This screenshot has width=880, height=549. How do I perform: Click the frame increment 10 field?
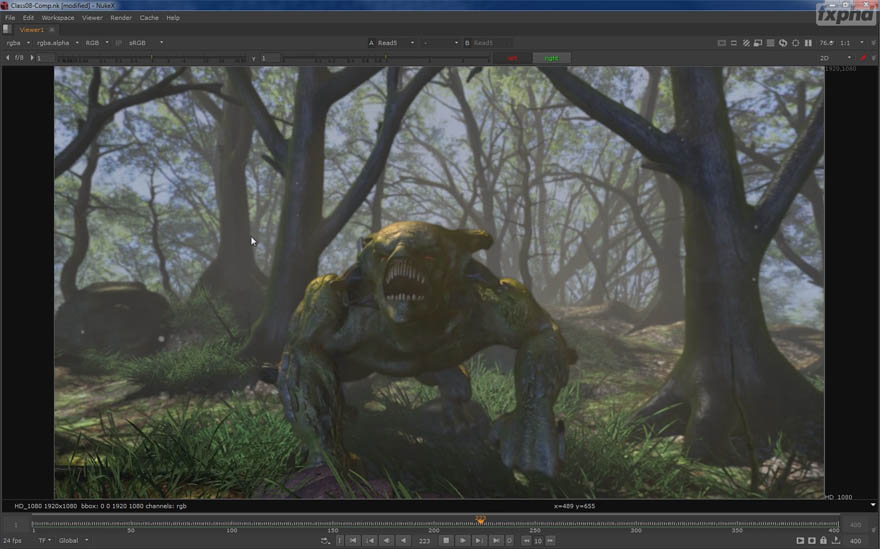pyautogui.click(x=538, y=541)
